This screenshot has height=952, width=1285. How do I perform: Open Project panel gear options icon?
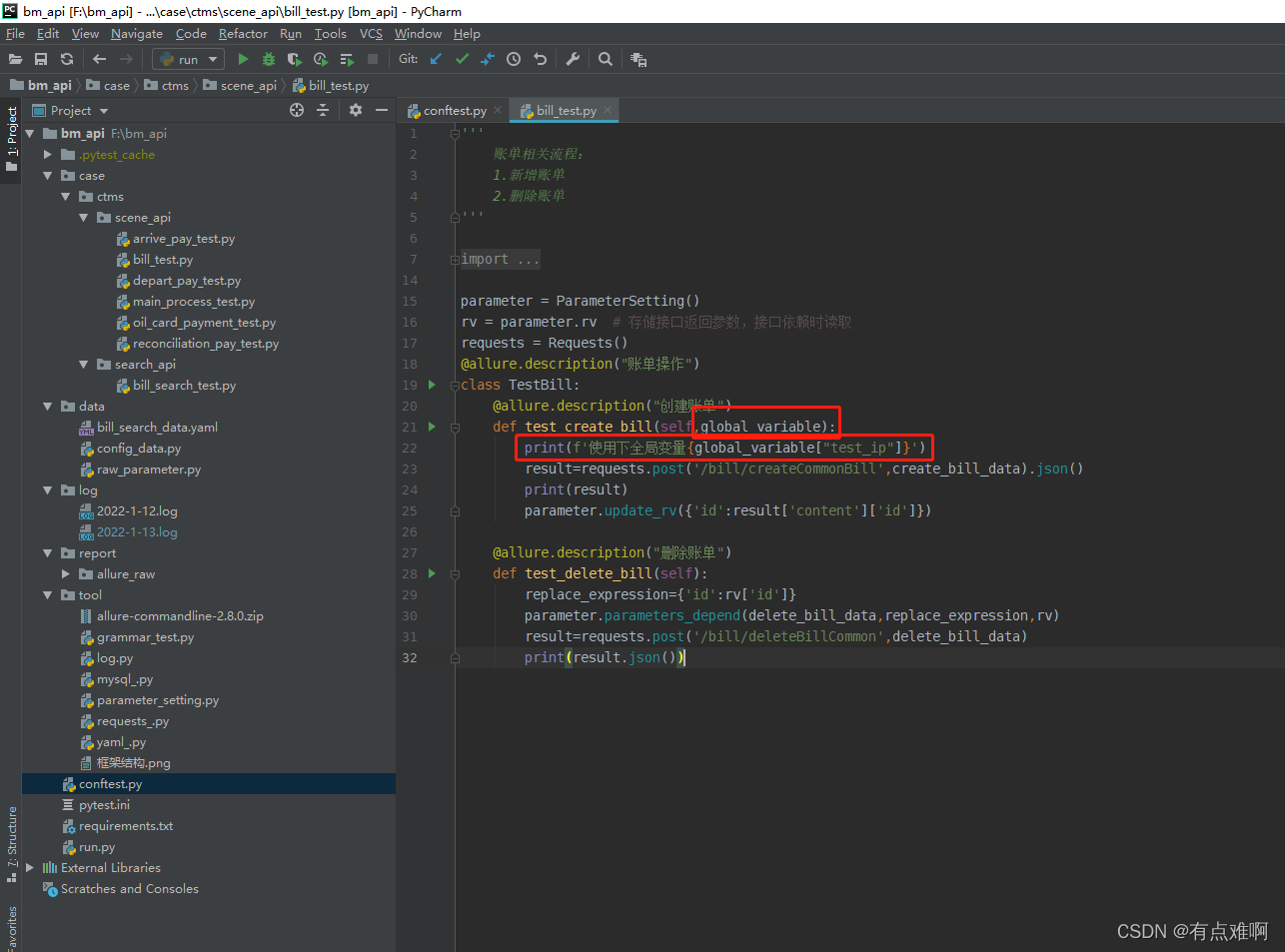(356, 110)
